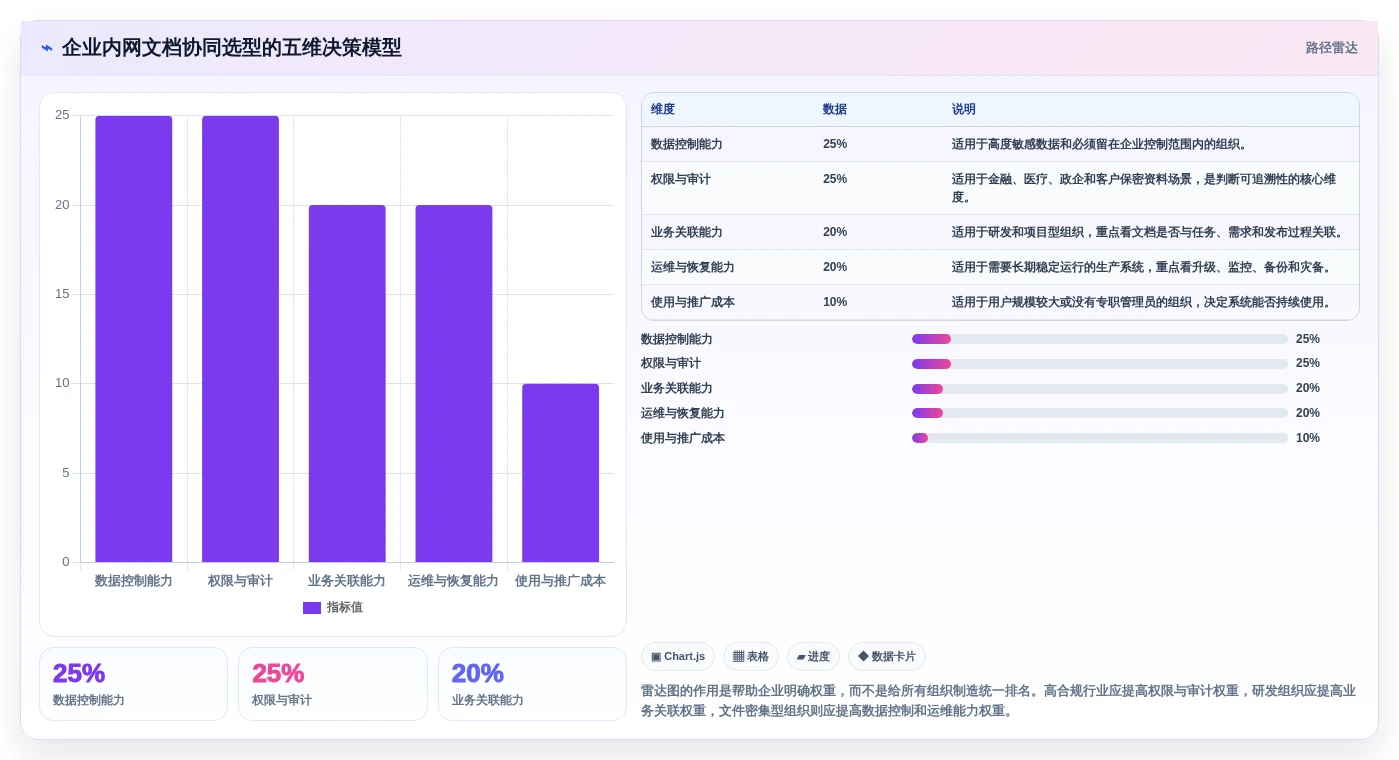Click 业务关联能力 cell in the table
This screenshot has width=1399, height=760.
[x=687, y=232]
